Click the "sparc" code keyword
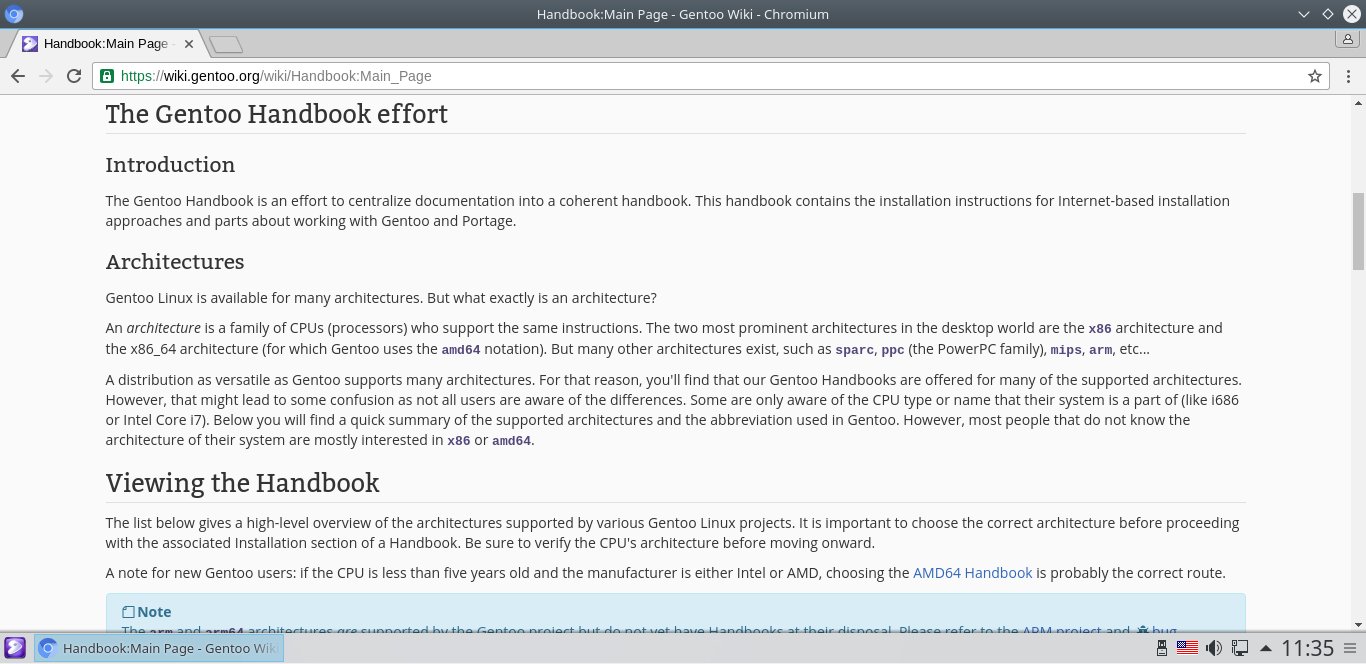The height and width of the screenshot is (664, 1366). [856, 350]
